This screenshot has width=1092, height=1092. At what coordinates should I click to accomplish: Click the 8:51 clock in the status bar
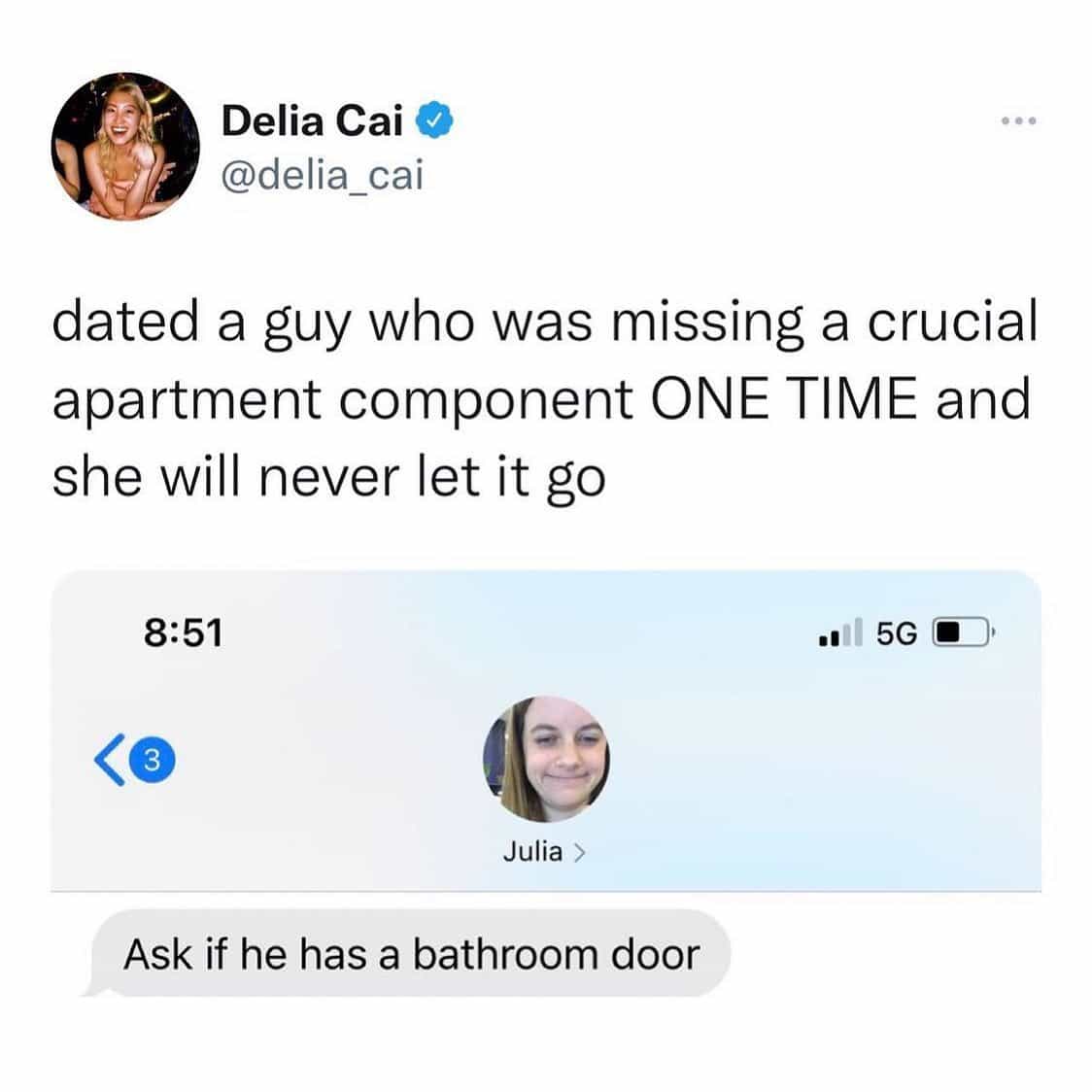click(184, 632)
